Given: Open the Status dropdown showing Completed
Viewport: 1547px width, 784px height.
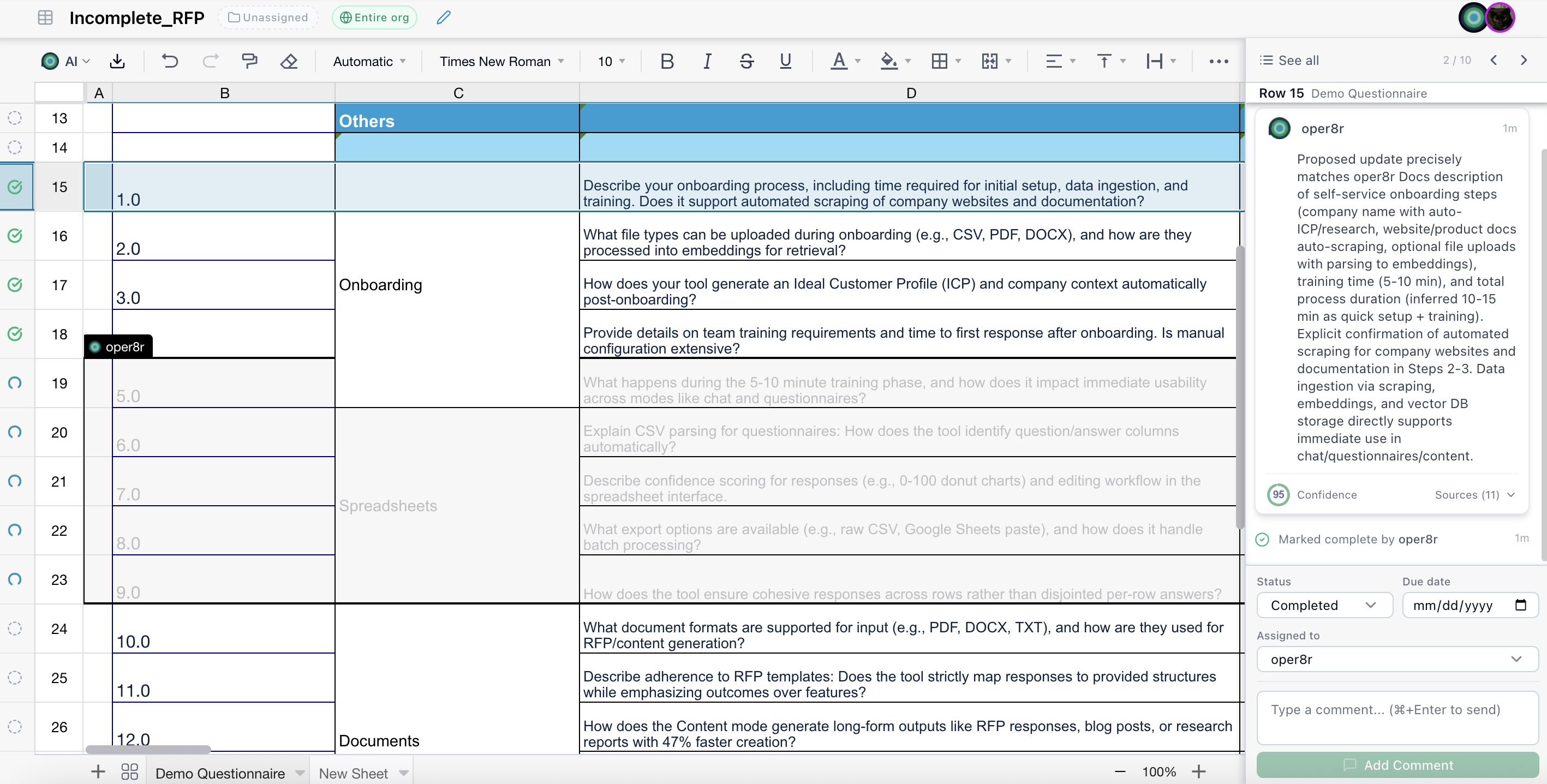Looking at the screenshot, I should (1324, 605).
